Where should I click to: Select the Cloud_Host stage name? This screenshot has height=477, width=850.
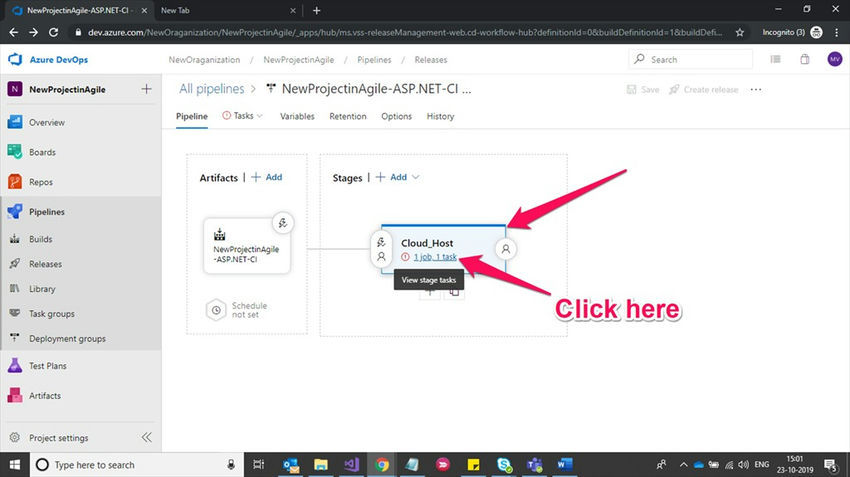click(427, 243)
